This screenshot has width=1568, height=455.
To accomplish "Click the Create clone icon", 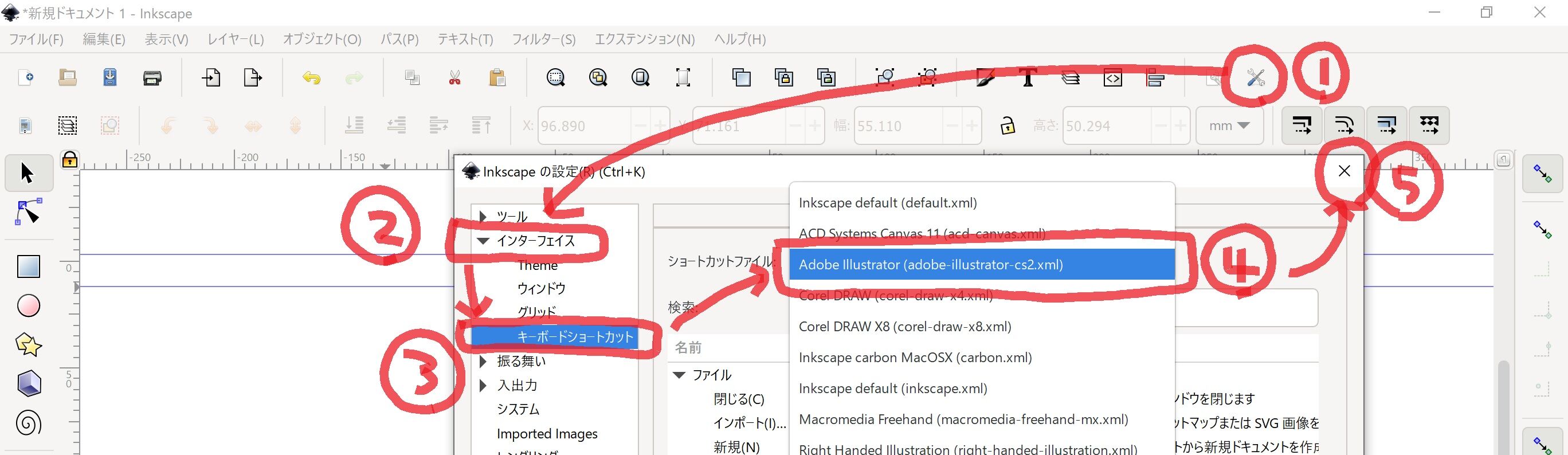I will coord(784,77).
